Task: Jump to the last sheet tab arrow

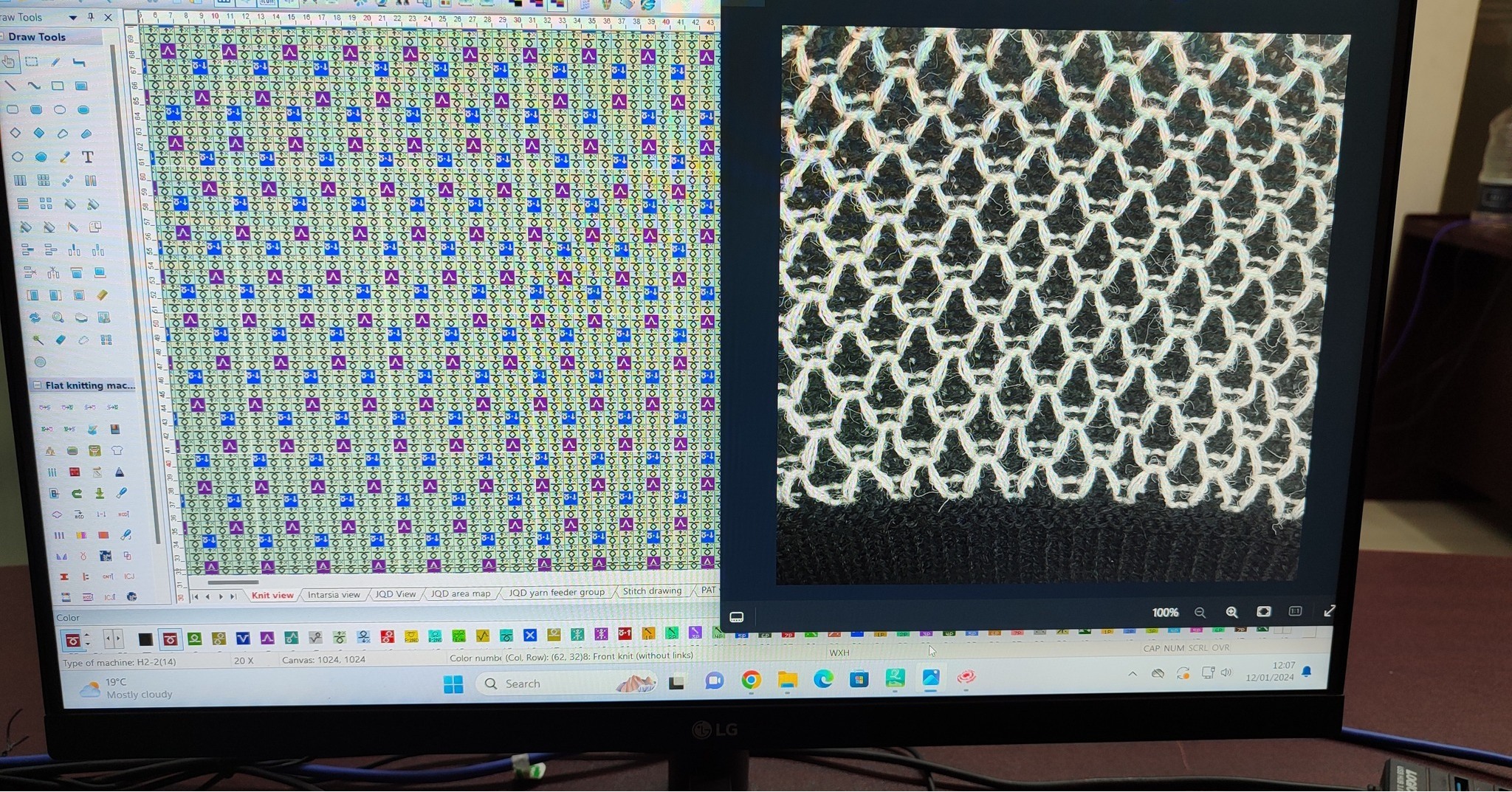Action: click(234, 596)
